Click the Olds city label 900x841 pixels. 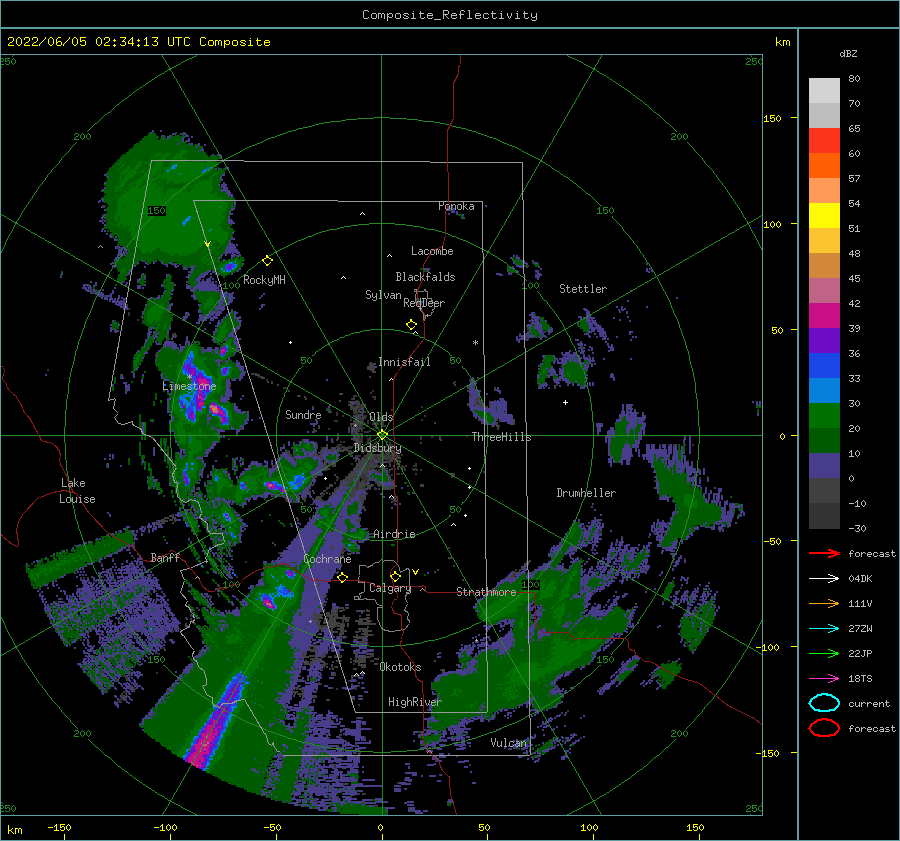(x=381, y=417)
